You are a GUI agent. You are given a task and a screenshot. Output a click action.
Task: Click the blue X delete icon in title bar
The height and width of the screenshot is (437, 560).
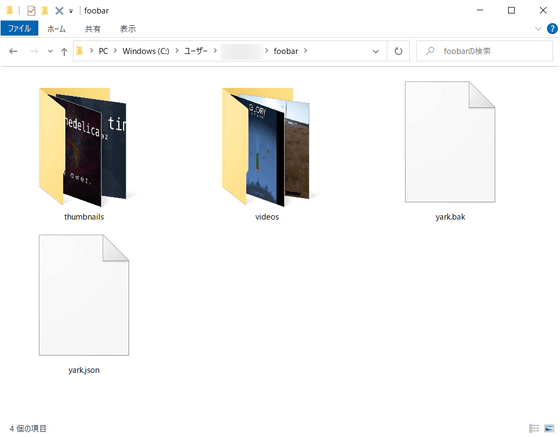(59, 11)
